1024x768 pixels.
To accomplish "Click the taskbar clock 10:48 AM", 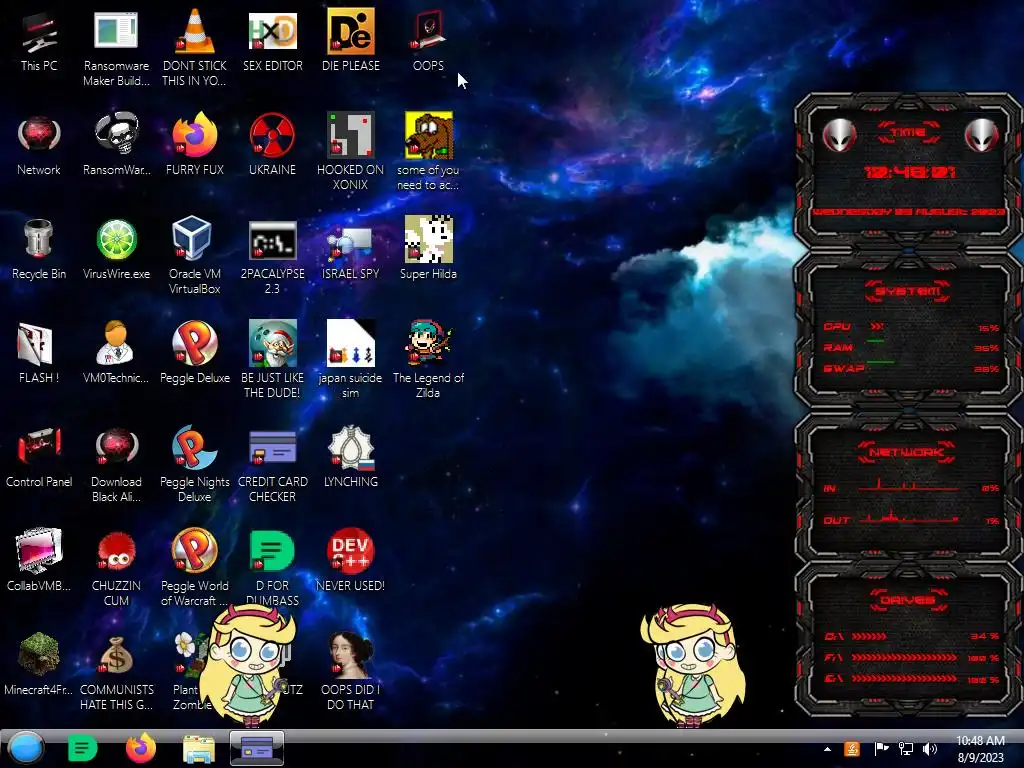I will click(980, 749).
